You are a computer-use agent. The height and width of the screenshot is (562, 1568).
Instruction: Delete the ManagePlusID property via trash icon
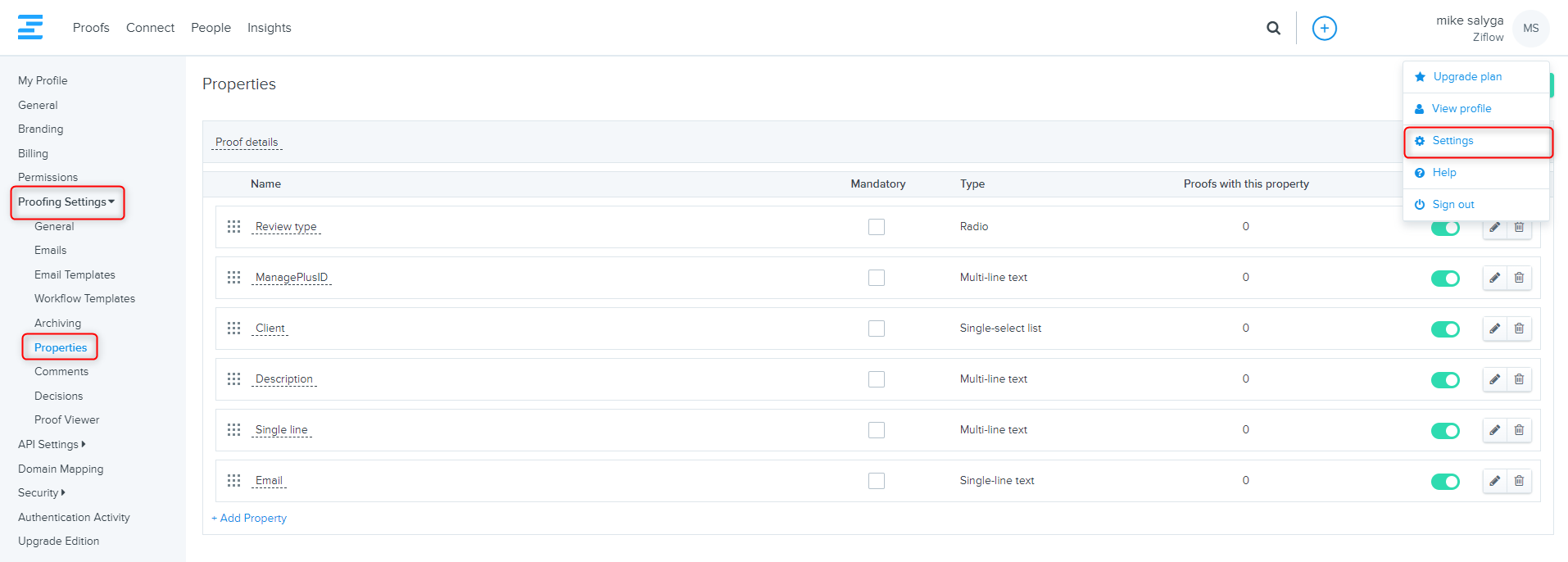1519,278
